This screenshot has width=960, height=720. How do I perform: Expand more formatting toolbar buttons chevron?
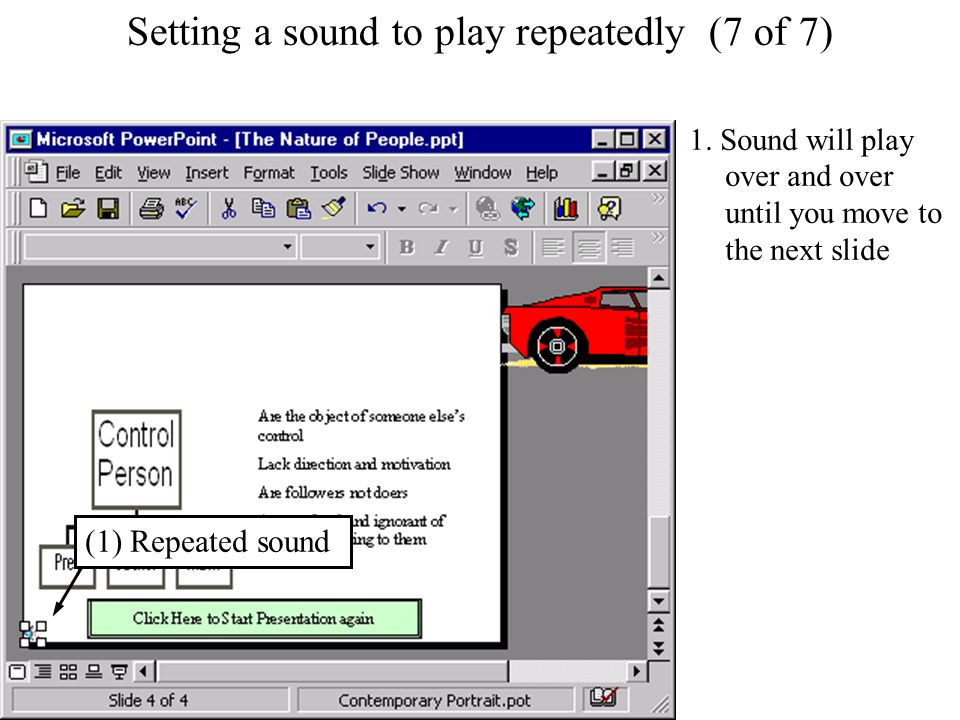(x=658, y=237)
